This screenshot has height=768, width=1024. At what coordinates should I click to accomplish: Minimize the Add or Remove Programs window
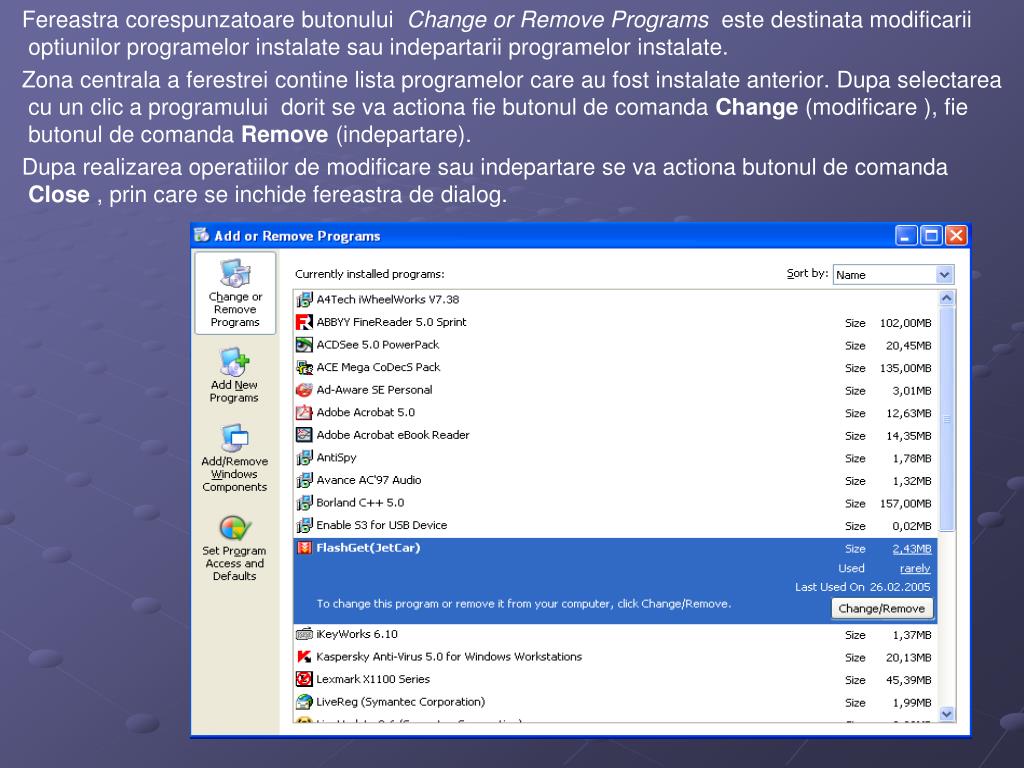click(x=906, y=236)
